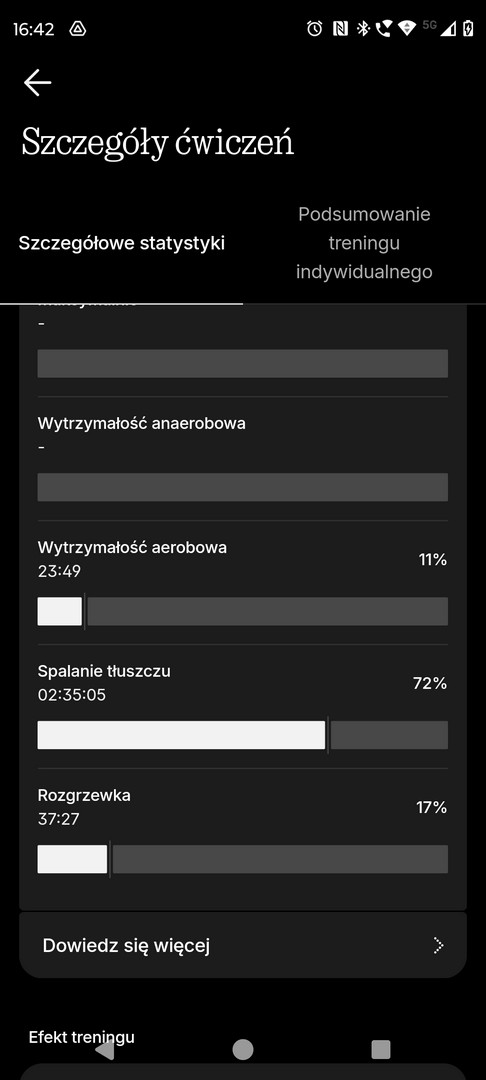Tap the back arrow icon
The image size is (486, 1080).
click(37, 83)
